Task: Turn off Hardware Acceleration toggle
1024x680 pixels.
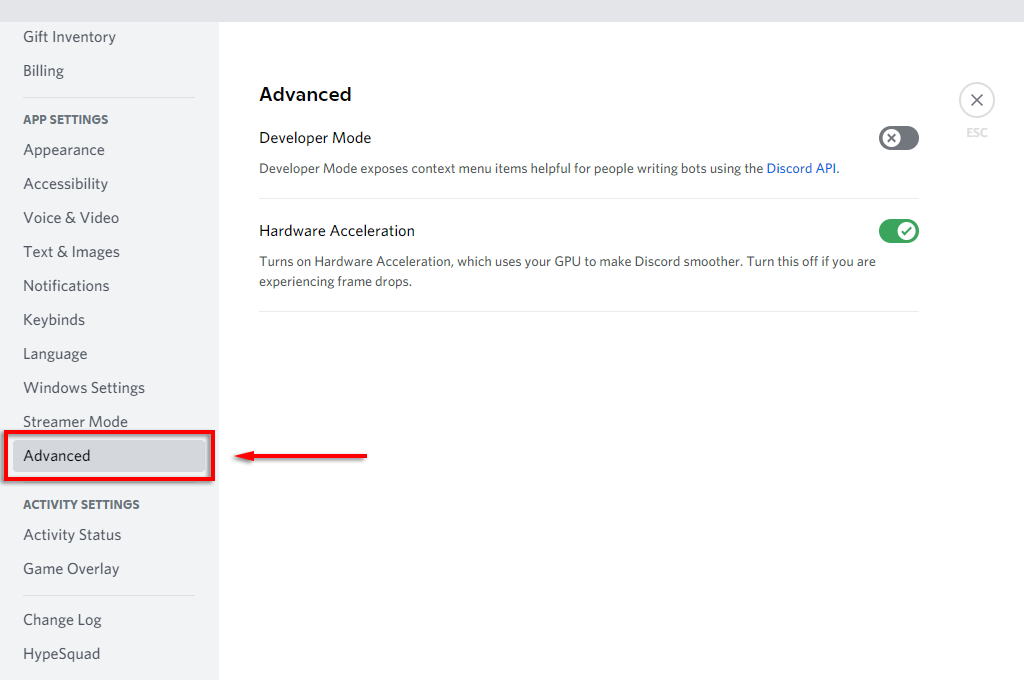Action: click(898, 231)
